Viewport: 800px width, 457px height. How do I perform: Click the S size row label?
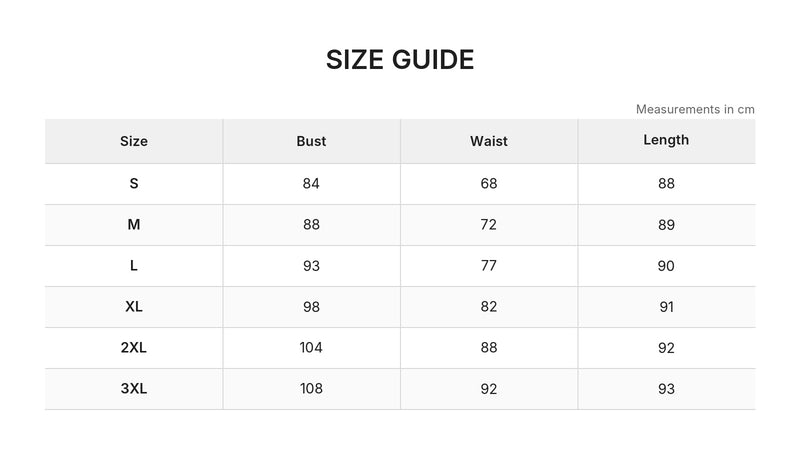[x=134, y=184]
